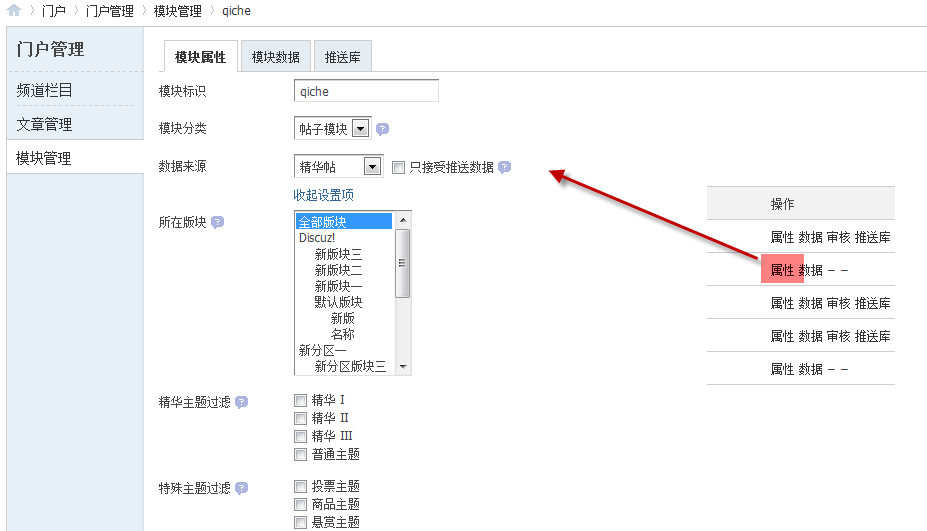Click scroll-up arrow of the 版块 listbox

click(x=403, y=219)
